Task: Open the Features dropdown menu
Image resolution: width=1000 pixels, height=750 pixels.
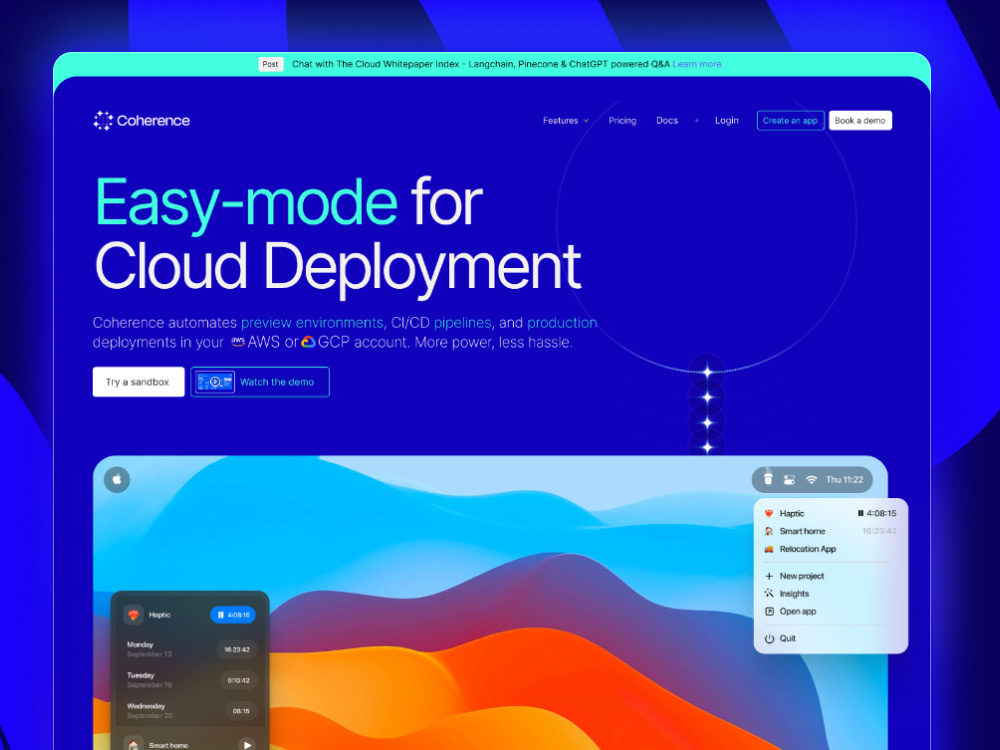Action: [566, 121]
